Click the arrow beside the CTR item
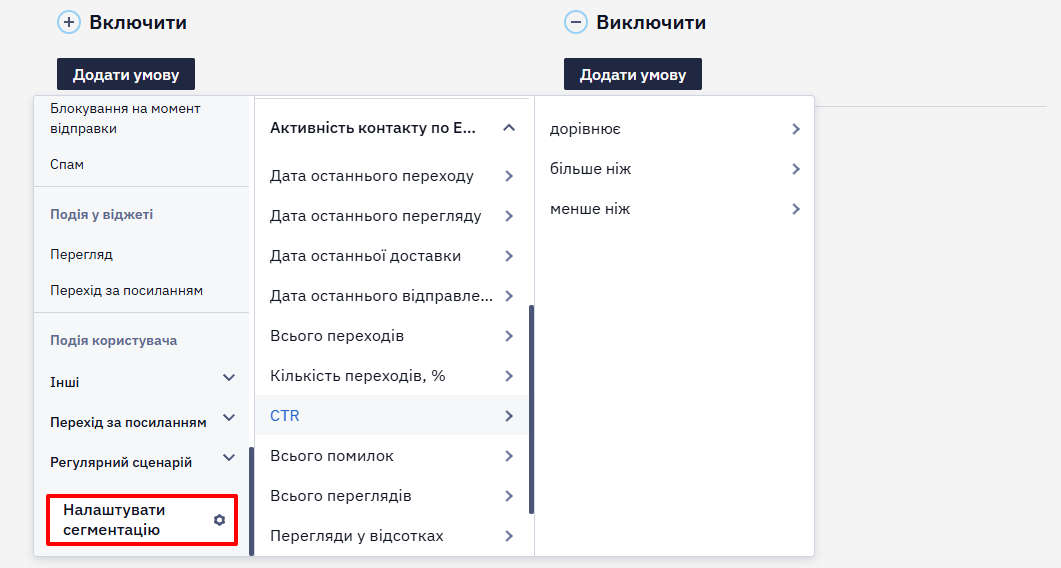Image resolution: width=1061 pixels, height=568 pixels. coord(509,416)
